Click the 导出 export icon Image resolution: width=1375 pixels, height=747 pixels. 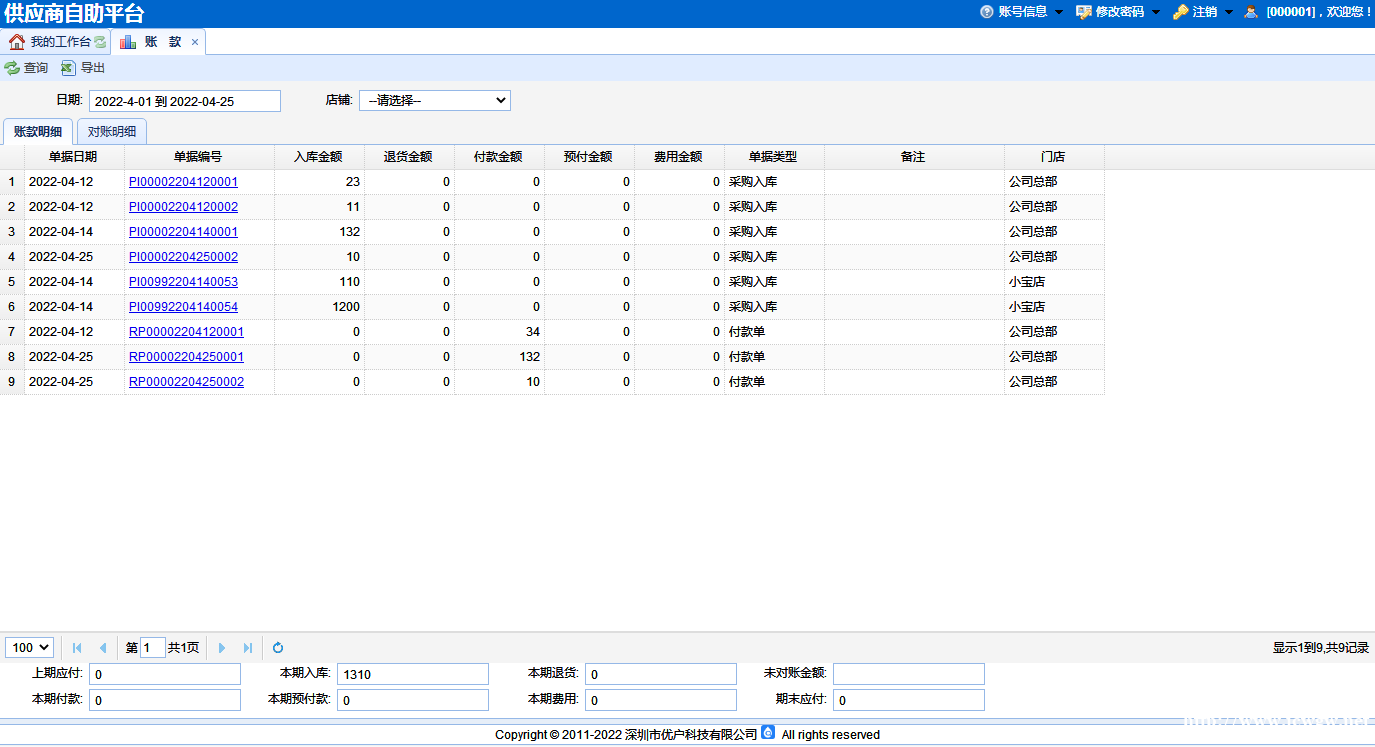(68, 68)
